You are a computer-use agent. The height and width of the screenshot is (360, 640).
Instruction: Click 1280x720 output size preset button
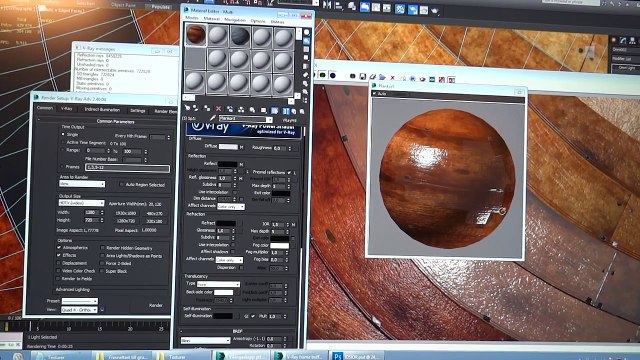(126, 221)
